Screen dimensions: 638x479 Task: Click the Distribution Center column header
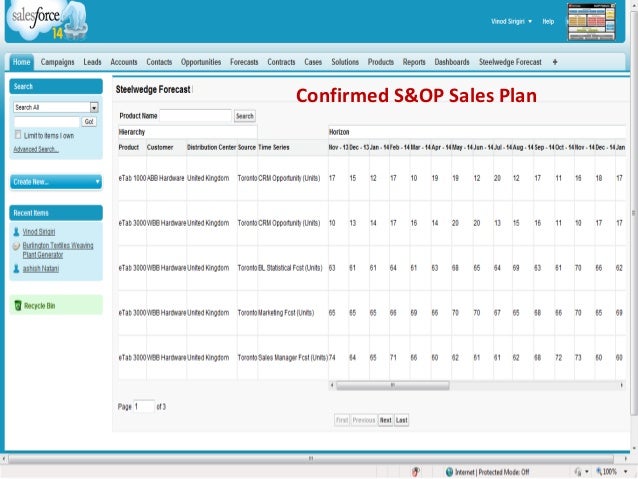click(211, 147)
